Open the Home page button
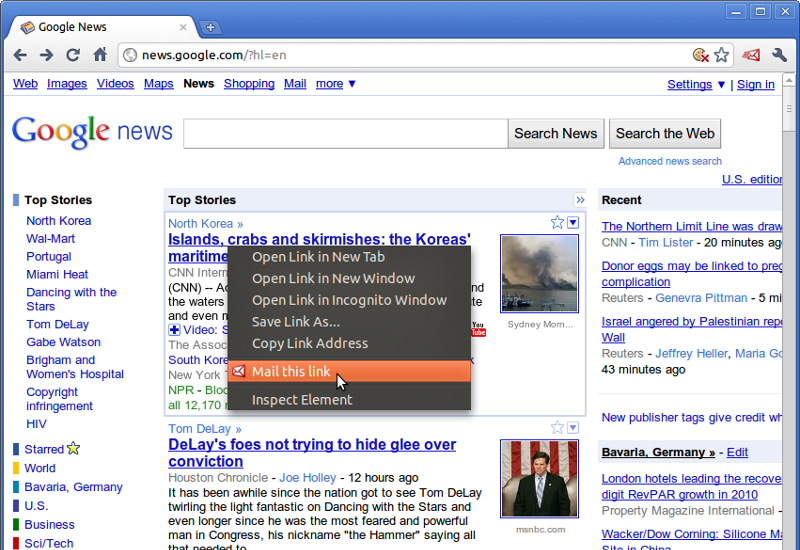Image resolution: width=800 pixels, height=550 pixels. (x=100, y=54)
